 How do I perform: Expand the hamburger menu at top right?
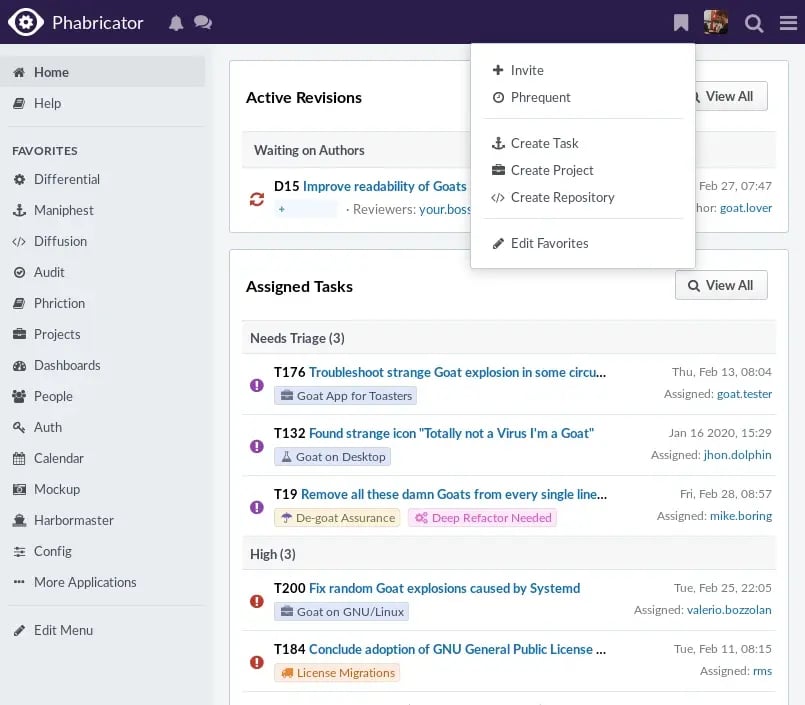click(788, 22)
